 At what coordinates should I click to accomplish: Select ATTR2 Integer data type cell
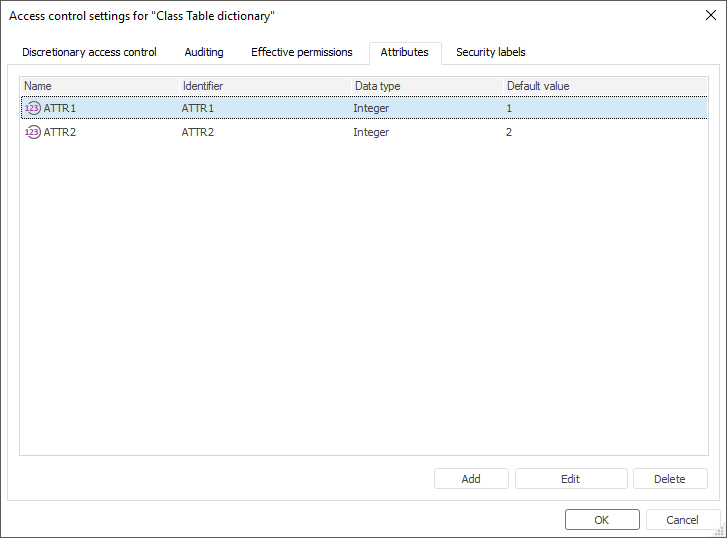(x=371, y=132)
